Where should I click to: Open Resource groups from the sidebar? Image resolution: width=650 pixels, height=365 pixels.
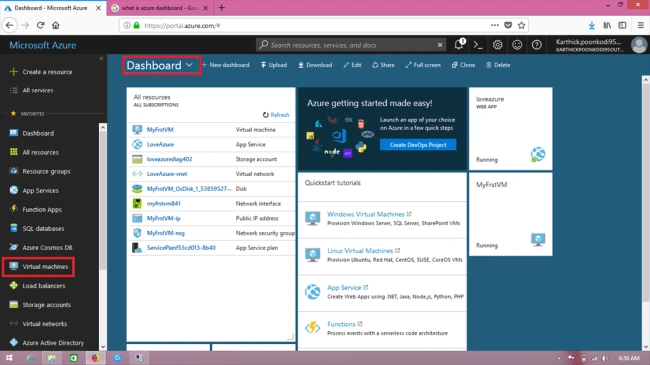46,171
